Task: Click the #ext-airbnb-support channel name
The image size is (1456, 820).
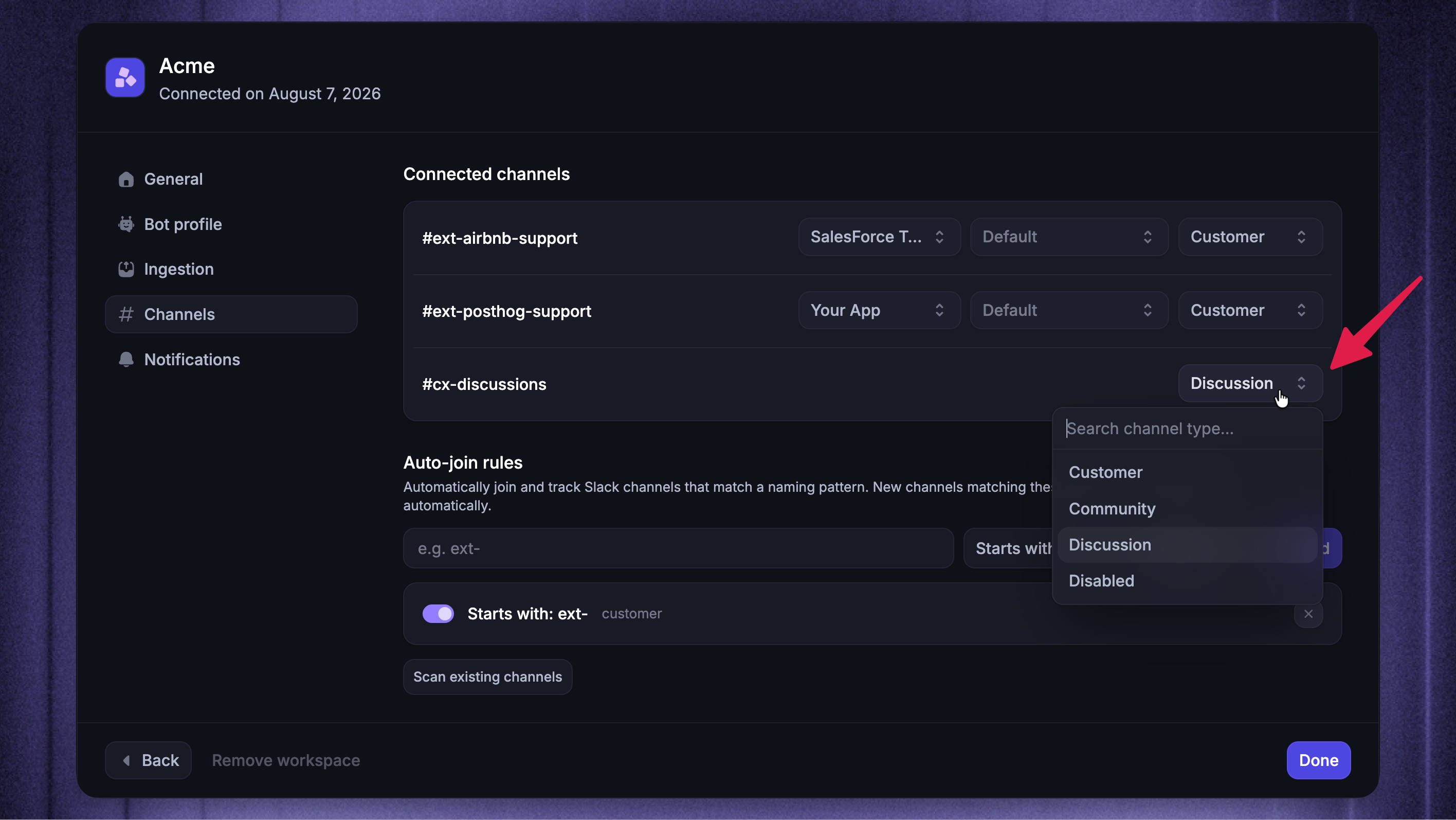Action: click(500, 238)
